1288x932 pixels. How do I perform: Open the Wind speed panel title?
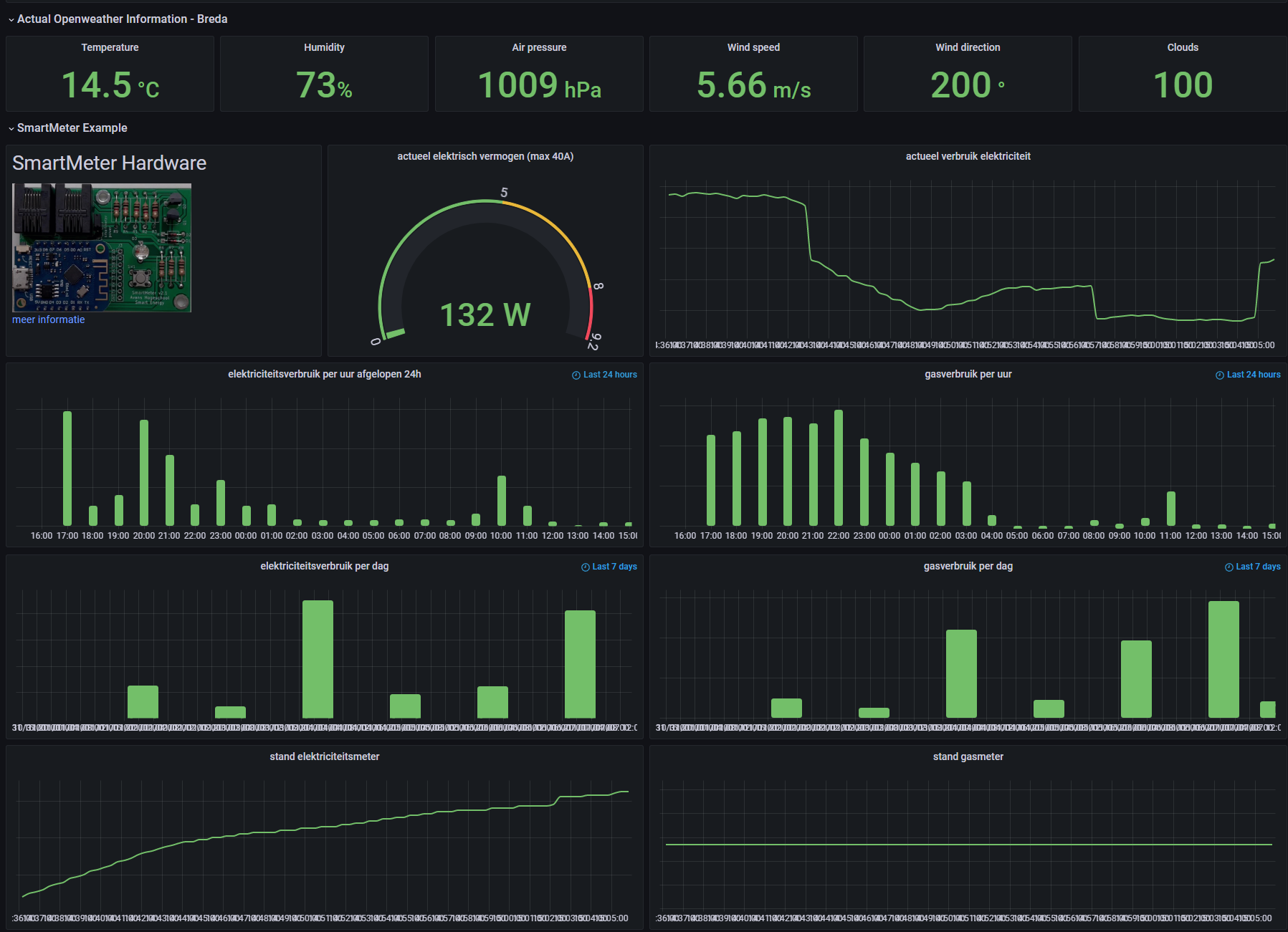753,47
